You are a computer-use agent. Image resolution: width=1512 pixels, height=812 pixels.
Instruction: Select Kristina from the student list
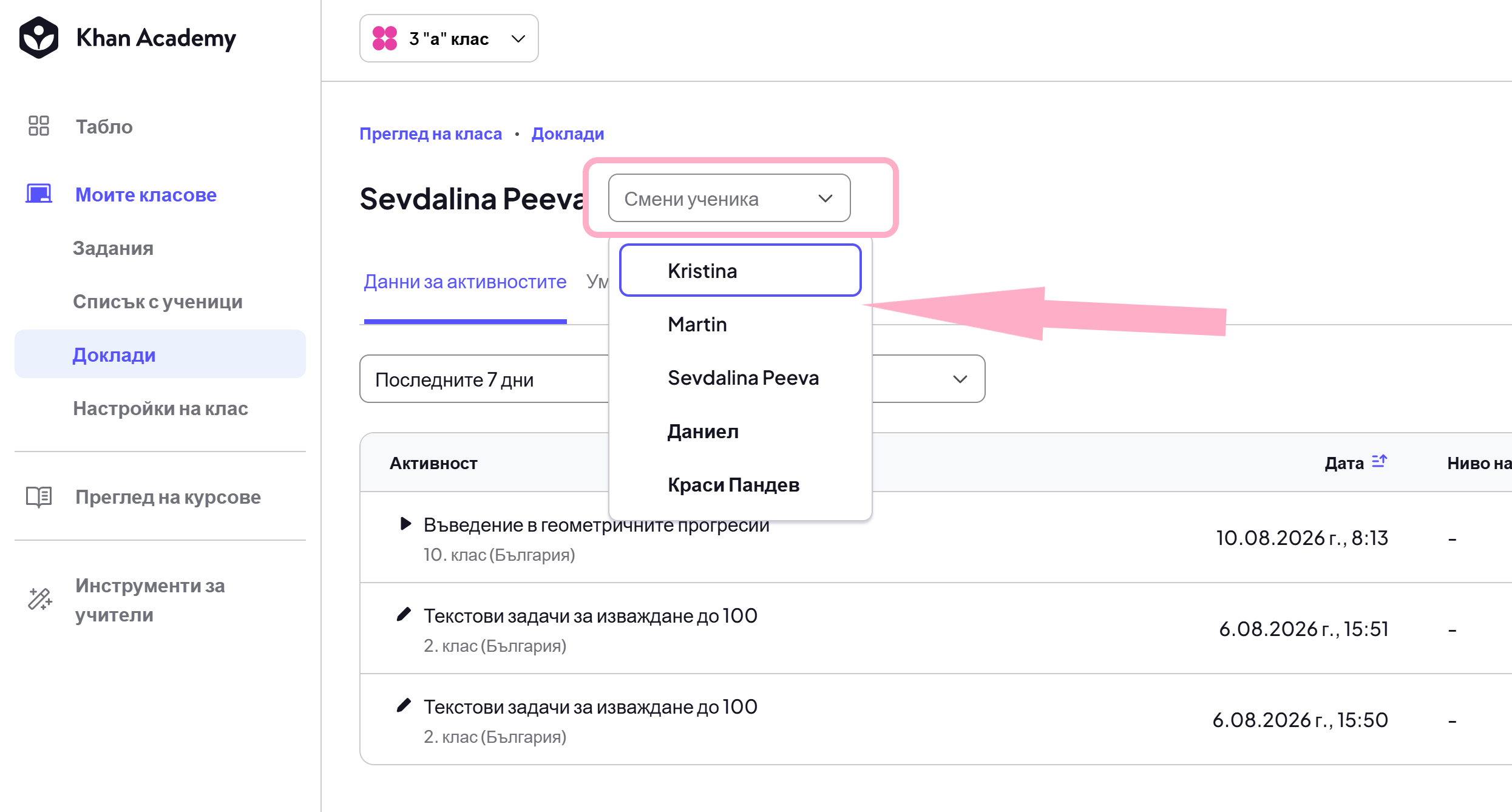[x=740, y=270]
